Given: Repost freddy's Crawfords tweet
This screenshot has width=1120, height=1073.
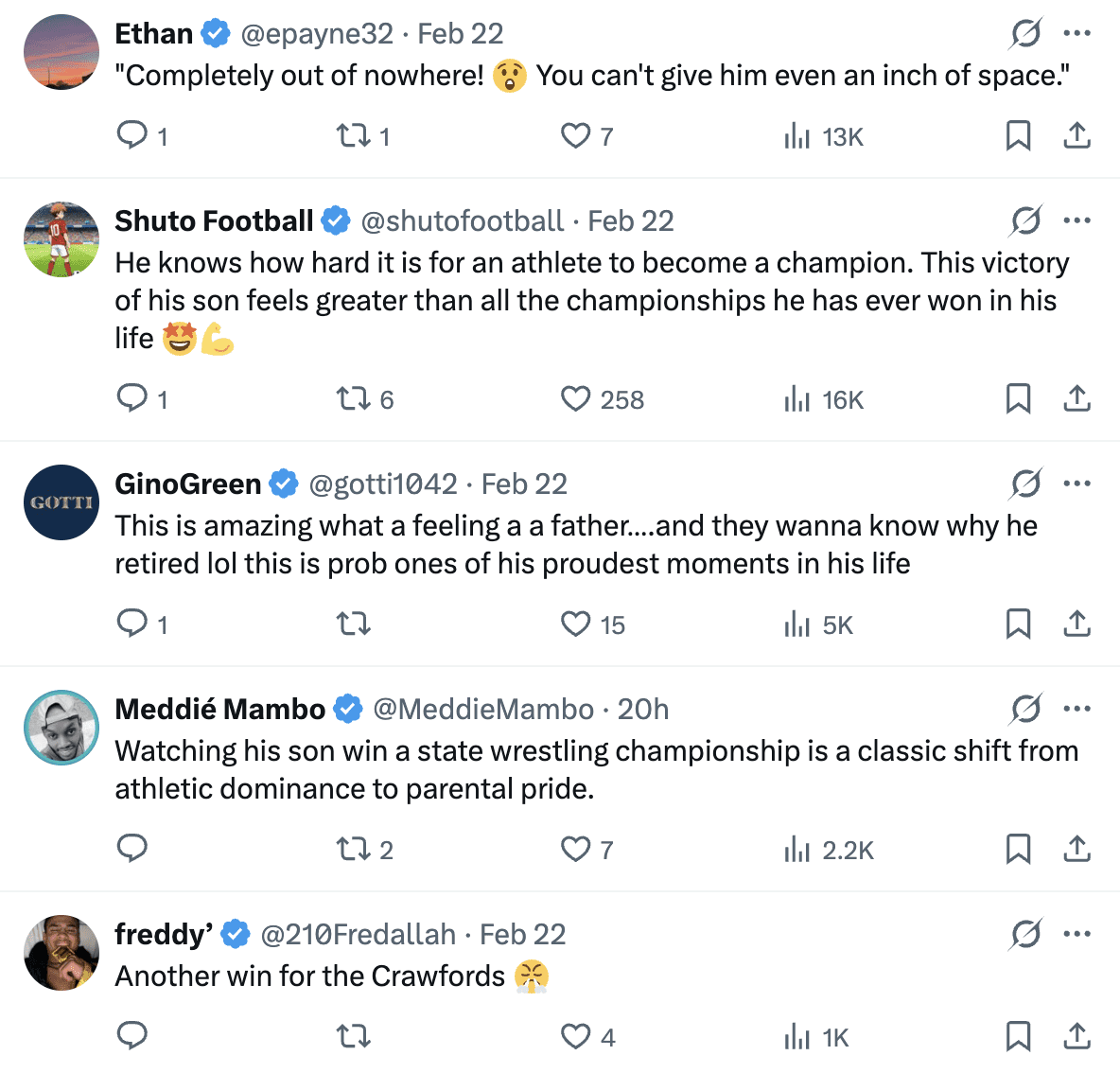Looking at the screenshot, I should click(354, 1036).
